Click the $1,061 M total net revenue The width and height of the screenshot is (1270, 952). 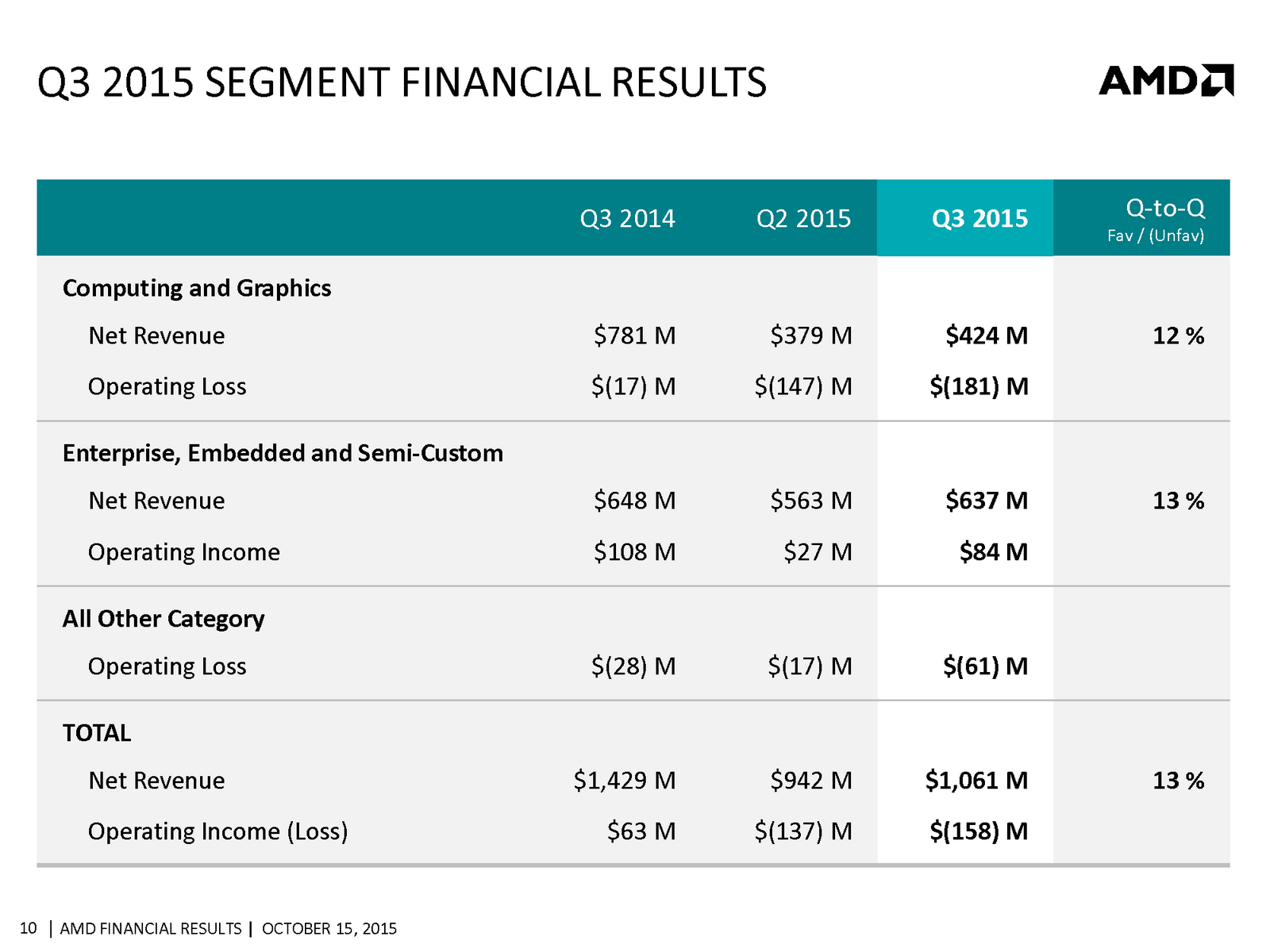976,781
